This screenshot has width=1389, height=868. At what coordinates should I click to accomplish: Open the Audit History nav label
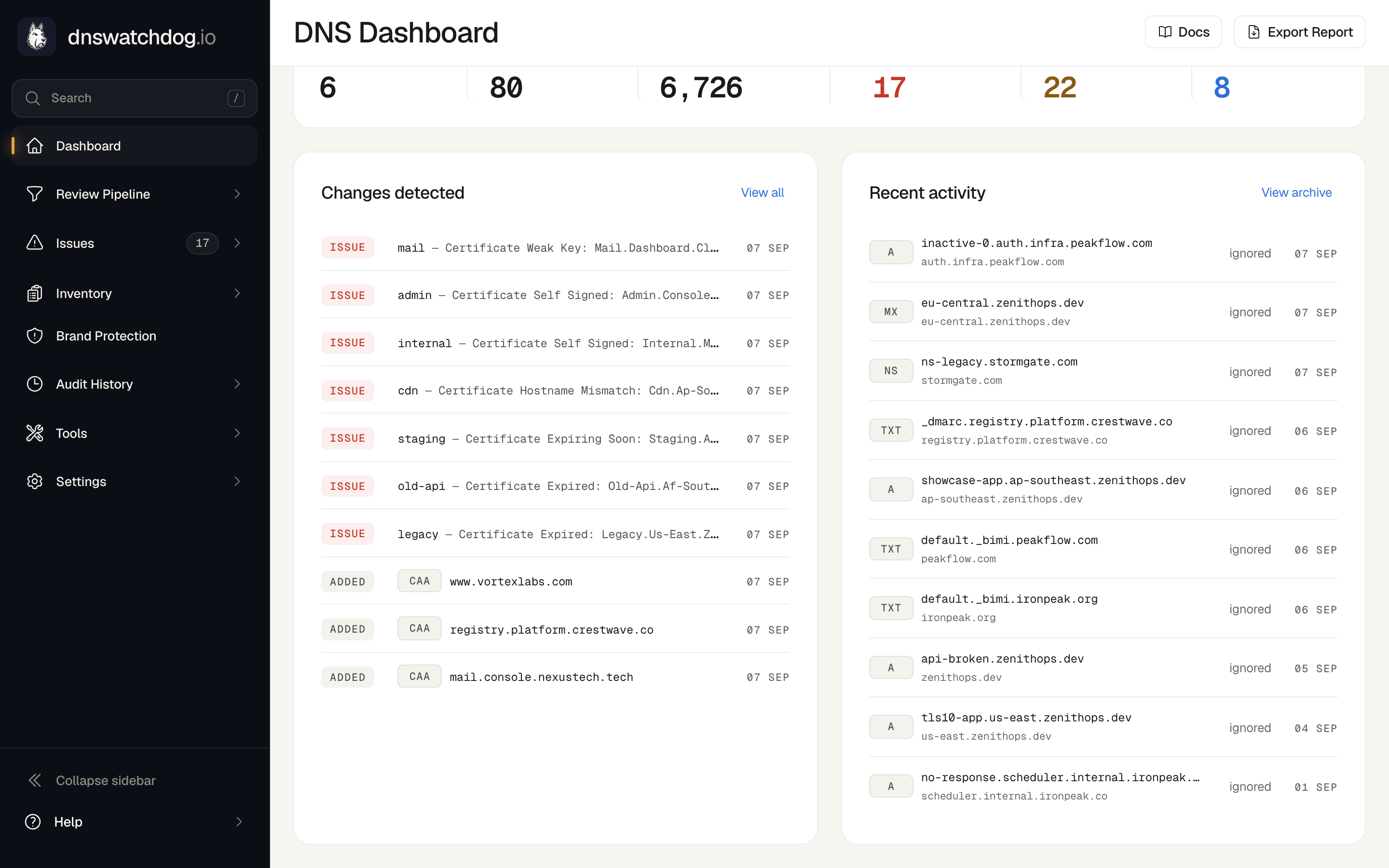(x=94, y=384)
